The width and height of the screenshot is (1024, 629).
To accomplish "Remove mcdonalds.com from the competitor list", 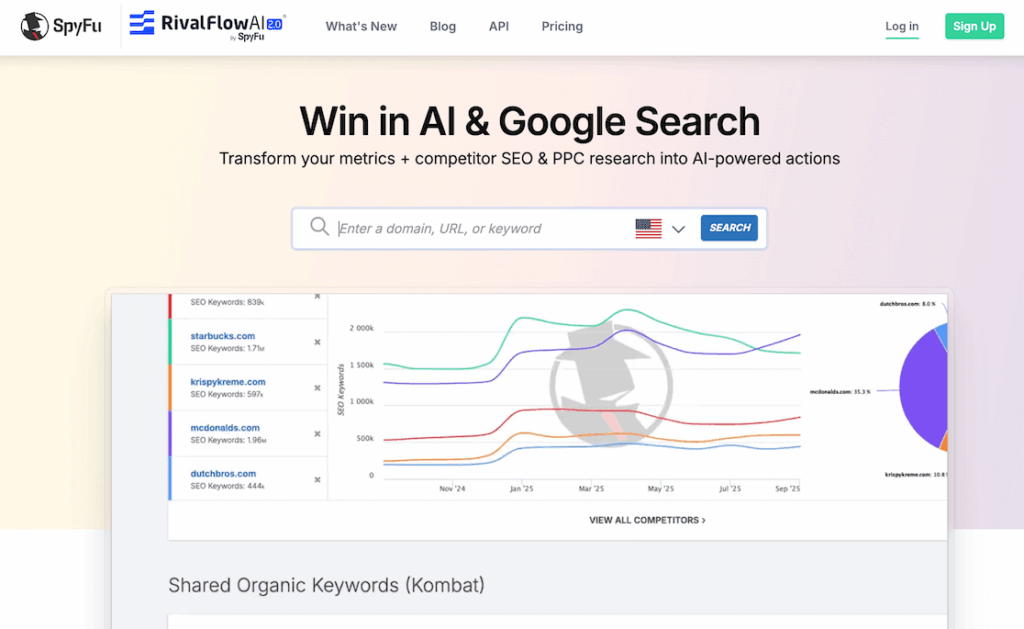I will click(x=318, y=434).
